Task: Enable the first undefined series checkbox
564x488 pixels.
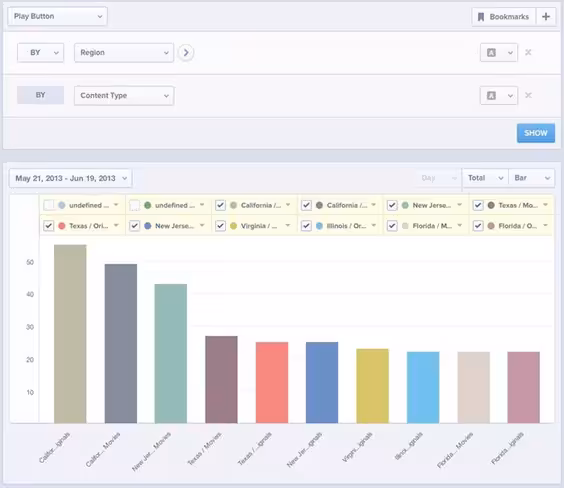Action: point(48,205)
